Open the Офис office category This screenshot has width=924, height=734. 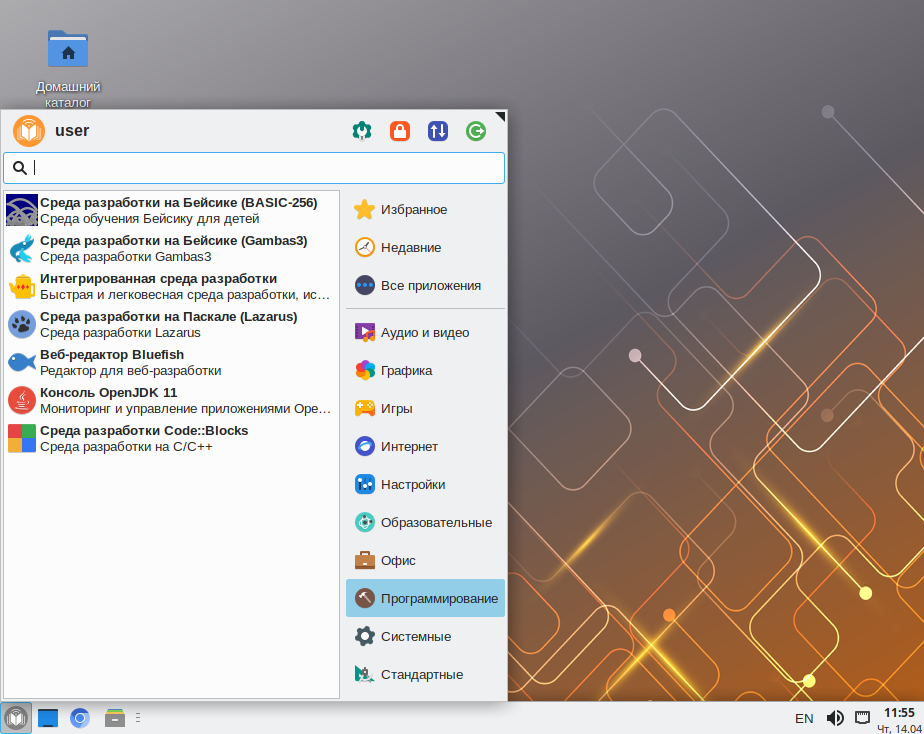425,560
